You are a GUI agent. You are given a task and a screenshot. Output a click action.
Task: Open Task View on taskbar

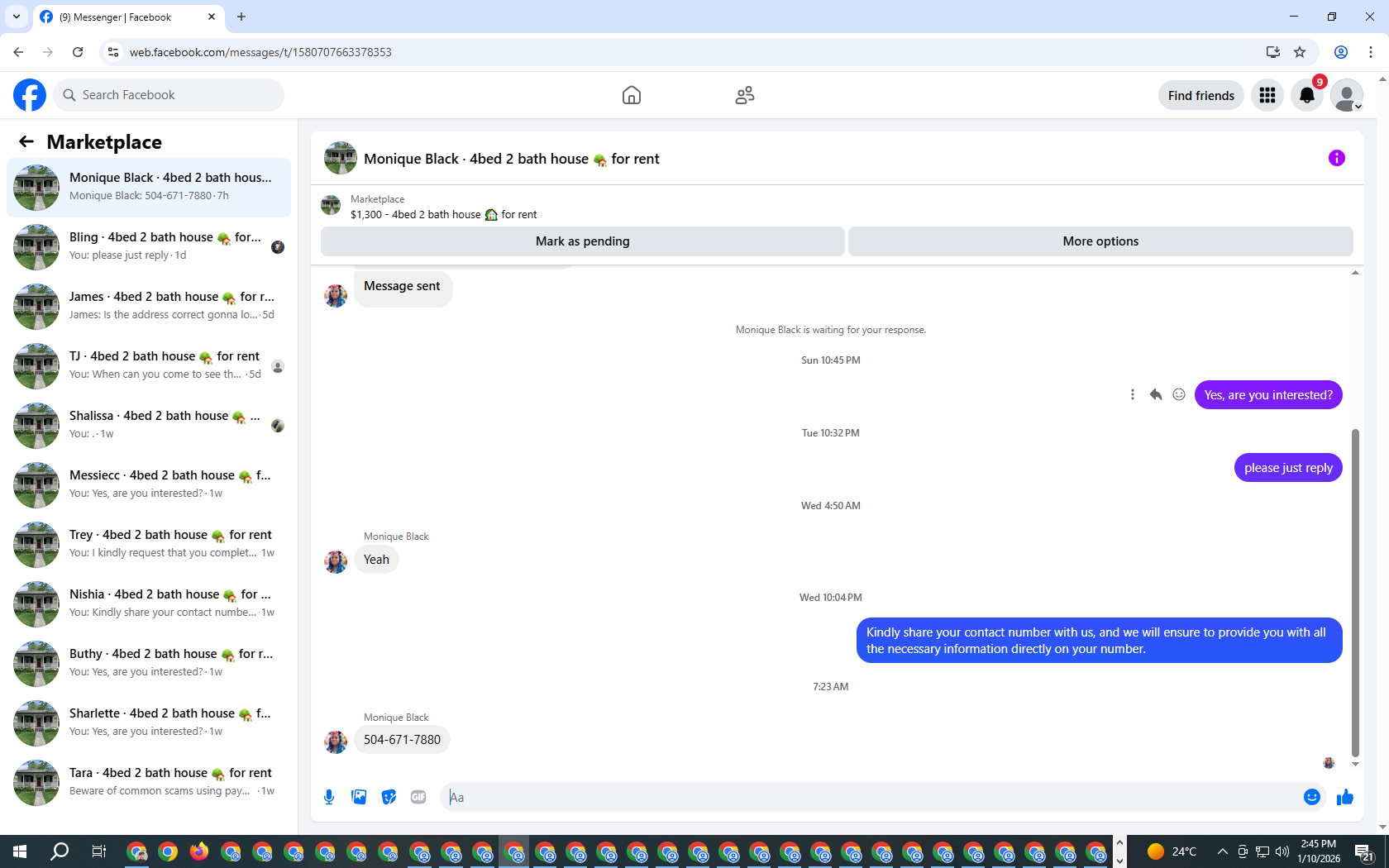coord(98,851)
